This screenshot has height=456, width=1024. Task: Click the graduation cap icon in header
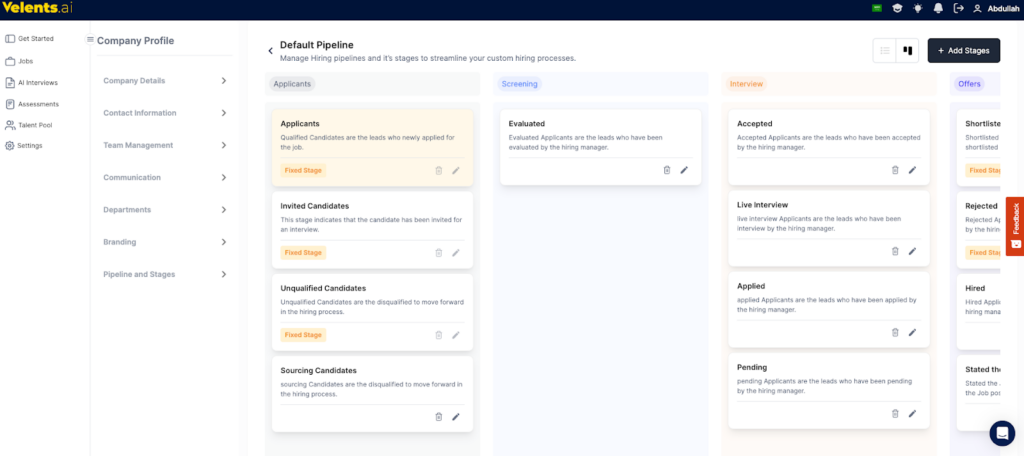coord(898,8)
